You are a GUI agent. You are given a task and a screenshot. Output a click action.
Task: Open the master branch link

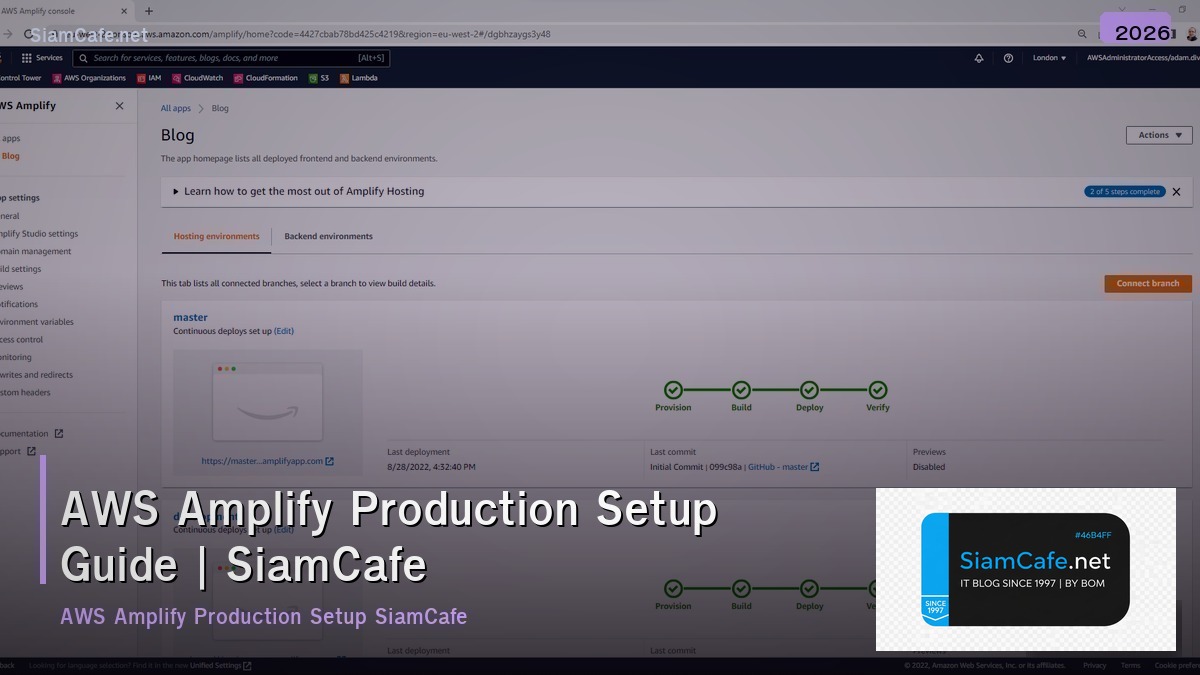190,316
